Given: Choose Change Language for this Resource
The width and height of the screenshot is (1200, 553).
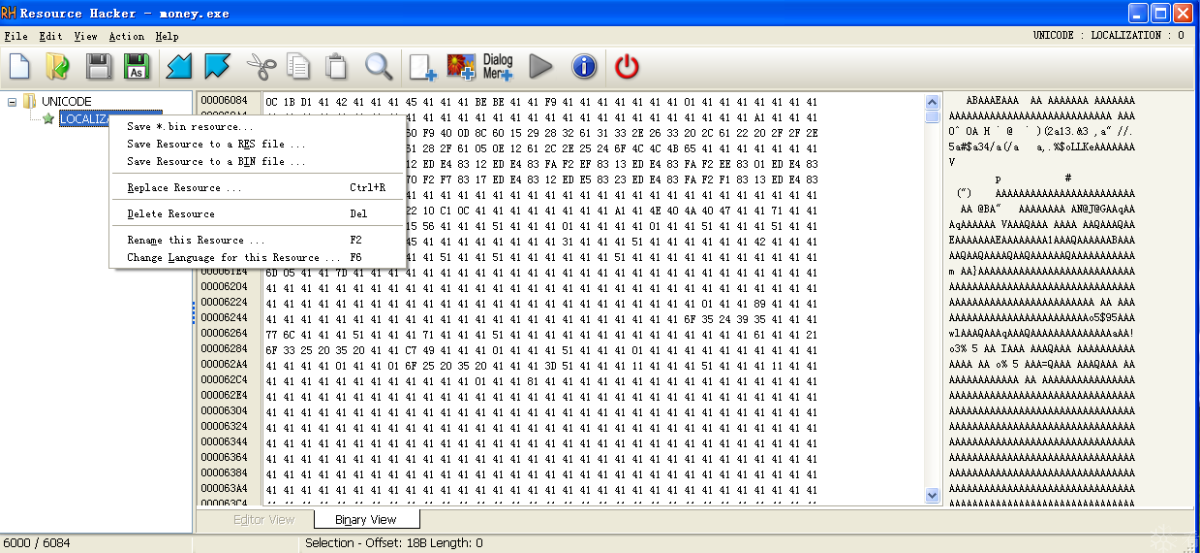Looking at the screenshot, I should (x=257, y=257).
